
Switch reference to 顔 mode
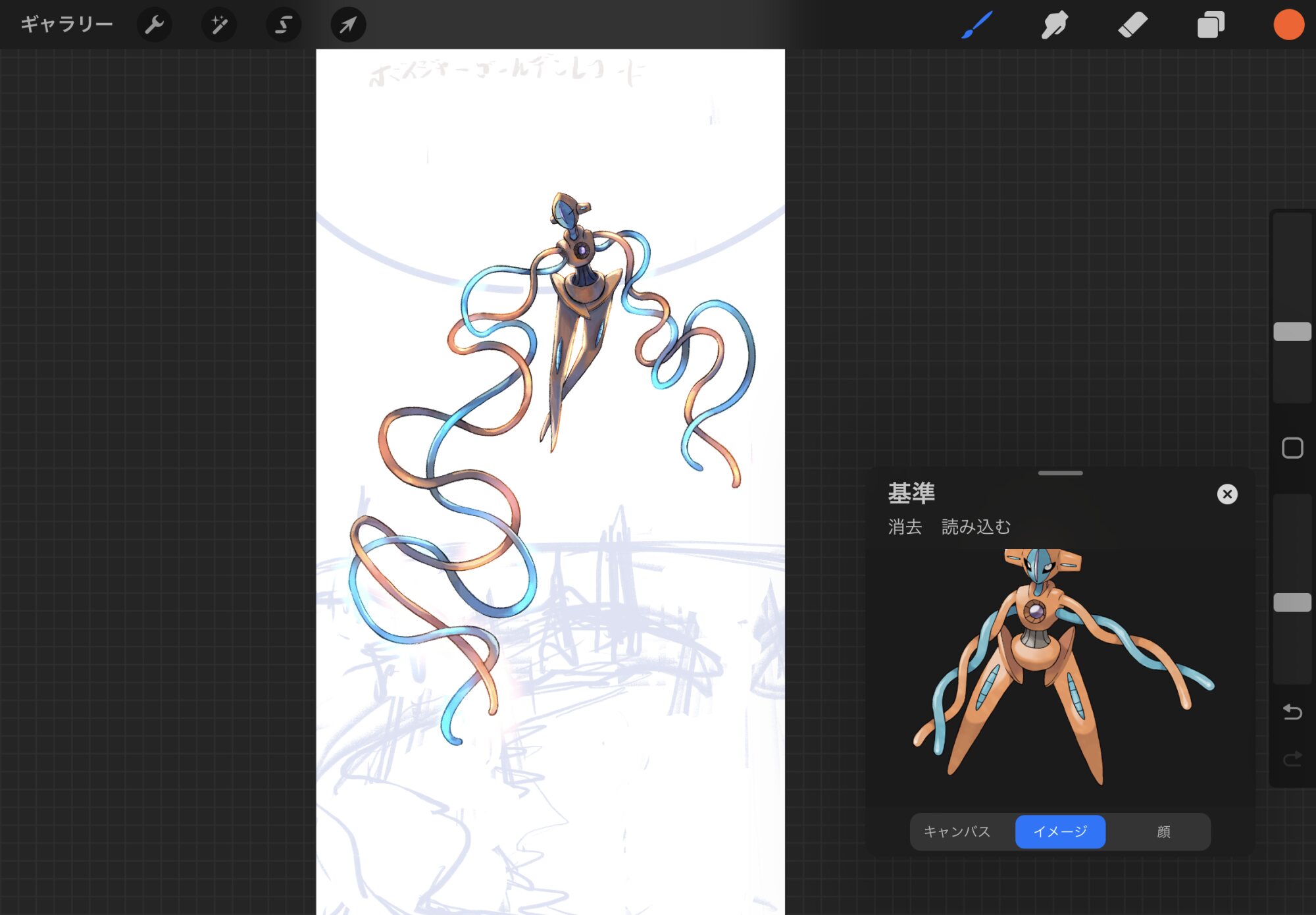pyautogui.click(x=1163, y=831)
